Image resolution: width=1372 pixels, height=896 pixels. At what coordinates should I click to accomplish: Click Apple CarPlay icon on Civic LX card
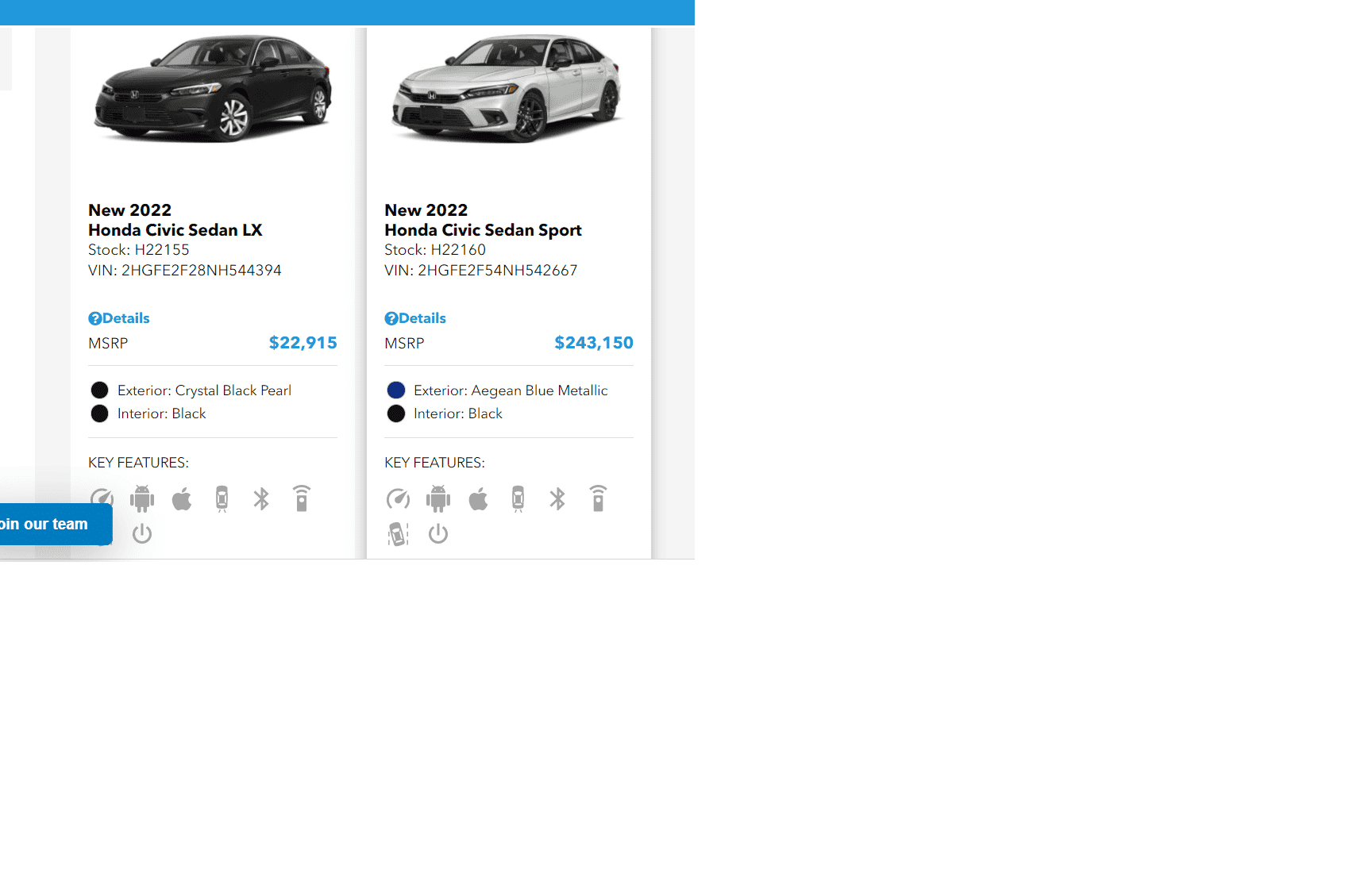click(x=182, y=499)
